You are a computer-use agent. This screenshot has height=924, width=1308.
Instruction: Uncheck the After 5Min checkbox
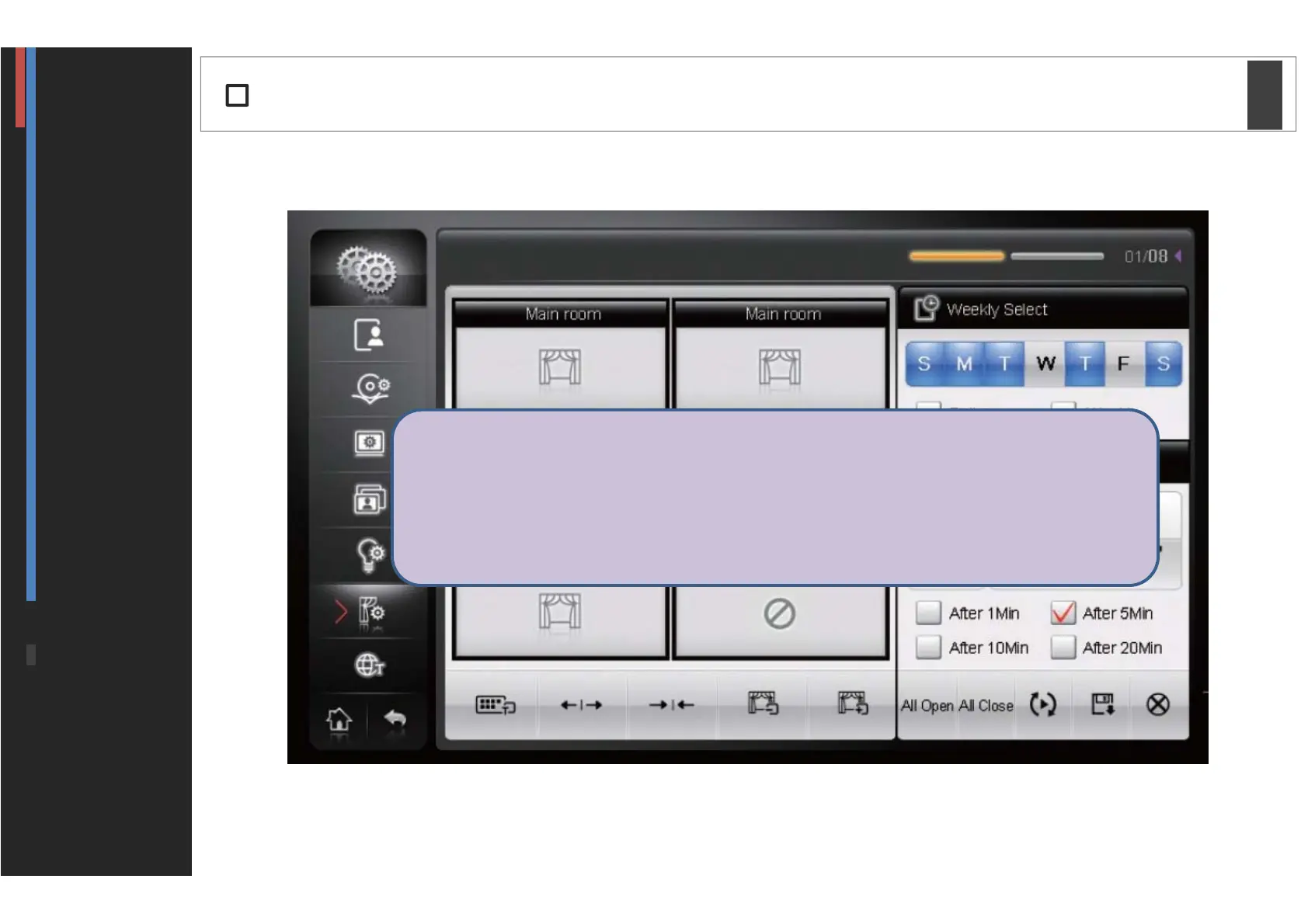coord(1063,613)
